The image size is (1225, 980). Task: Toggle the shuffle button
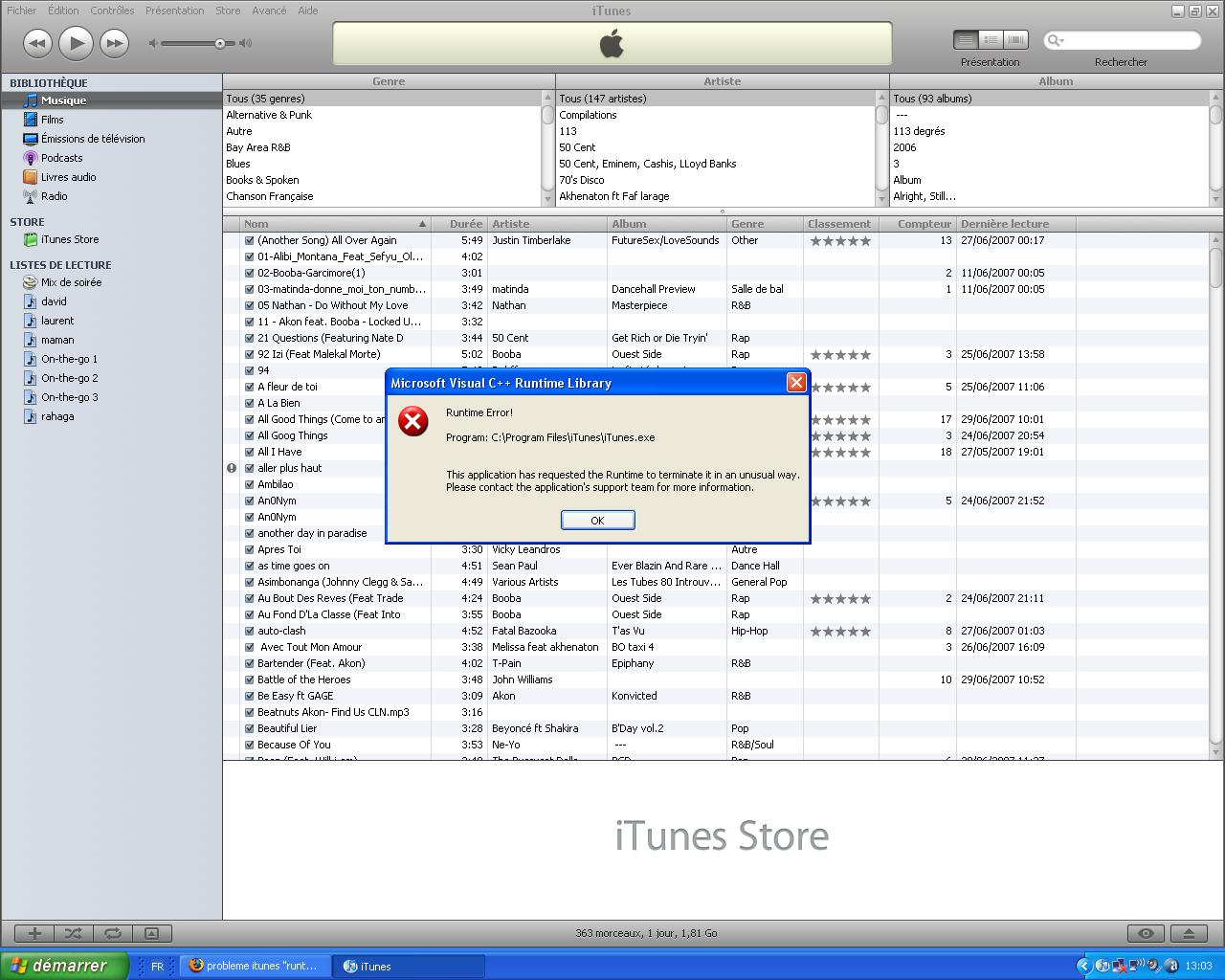73,933
